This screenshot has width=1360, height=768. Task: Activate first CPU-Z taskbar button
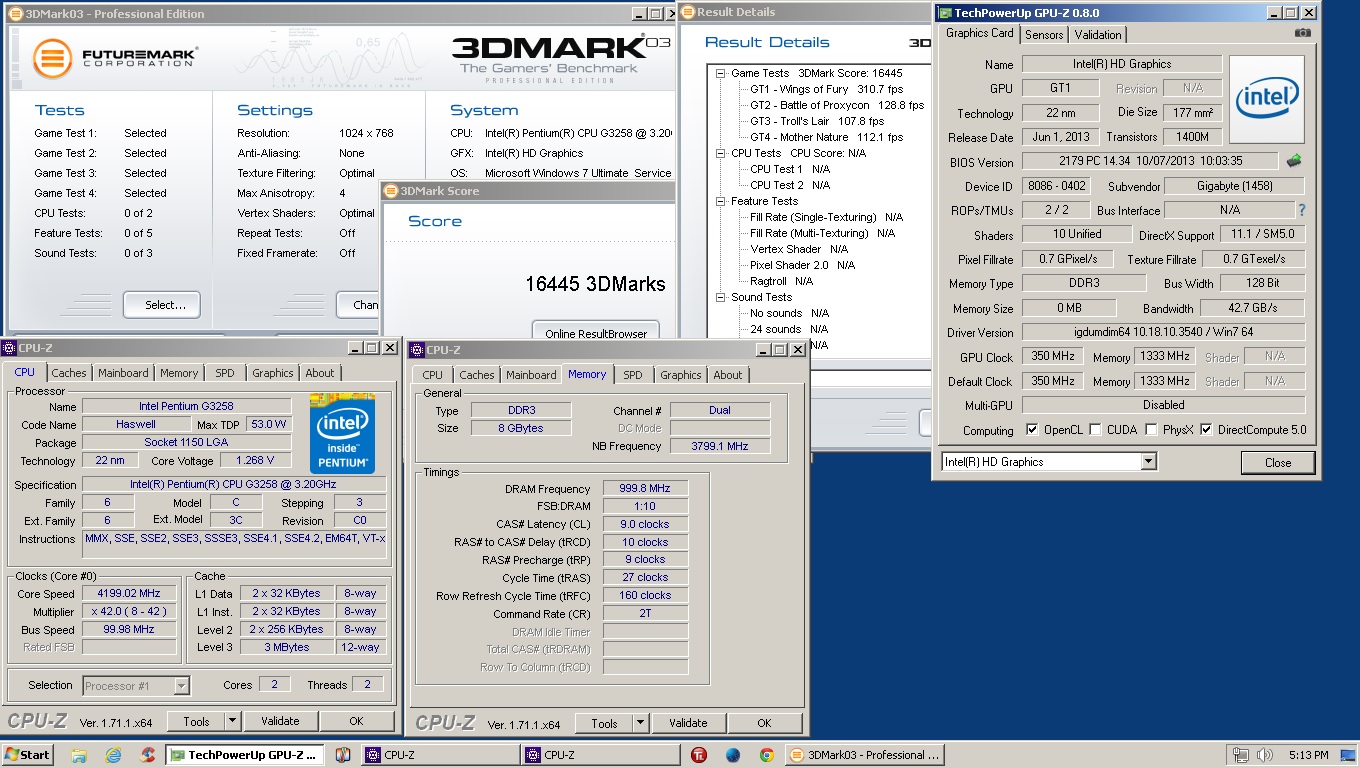tap(440, 755)
